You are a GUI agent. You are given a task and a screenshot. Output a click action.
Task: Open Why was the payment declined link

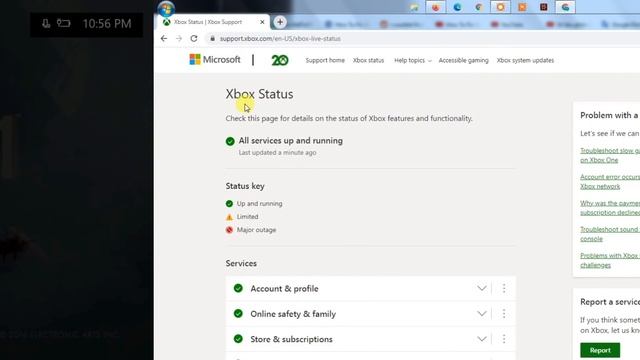click(610, 208)
